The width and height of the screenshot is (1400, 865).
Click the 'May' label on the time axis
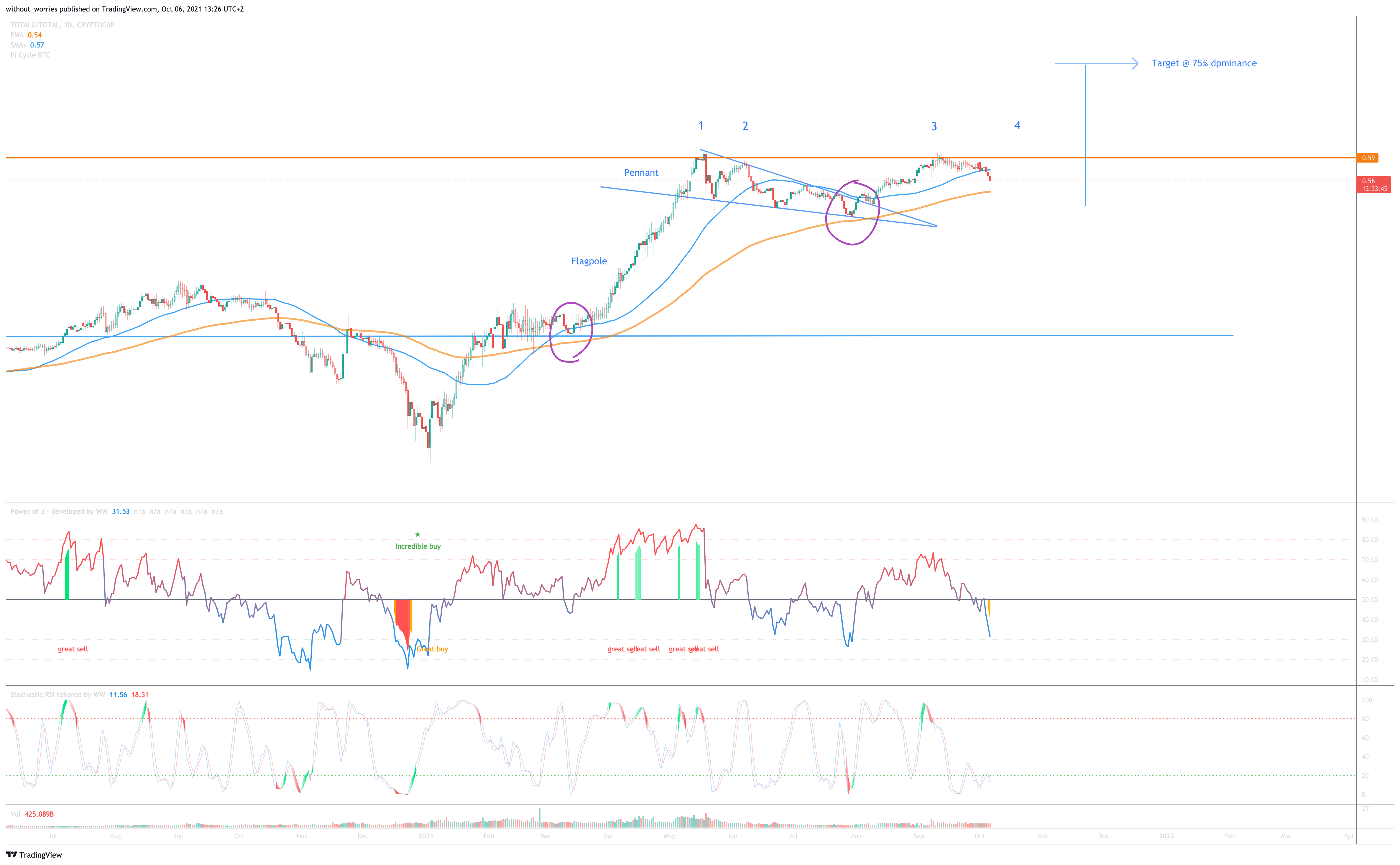coord(669,836)
